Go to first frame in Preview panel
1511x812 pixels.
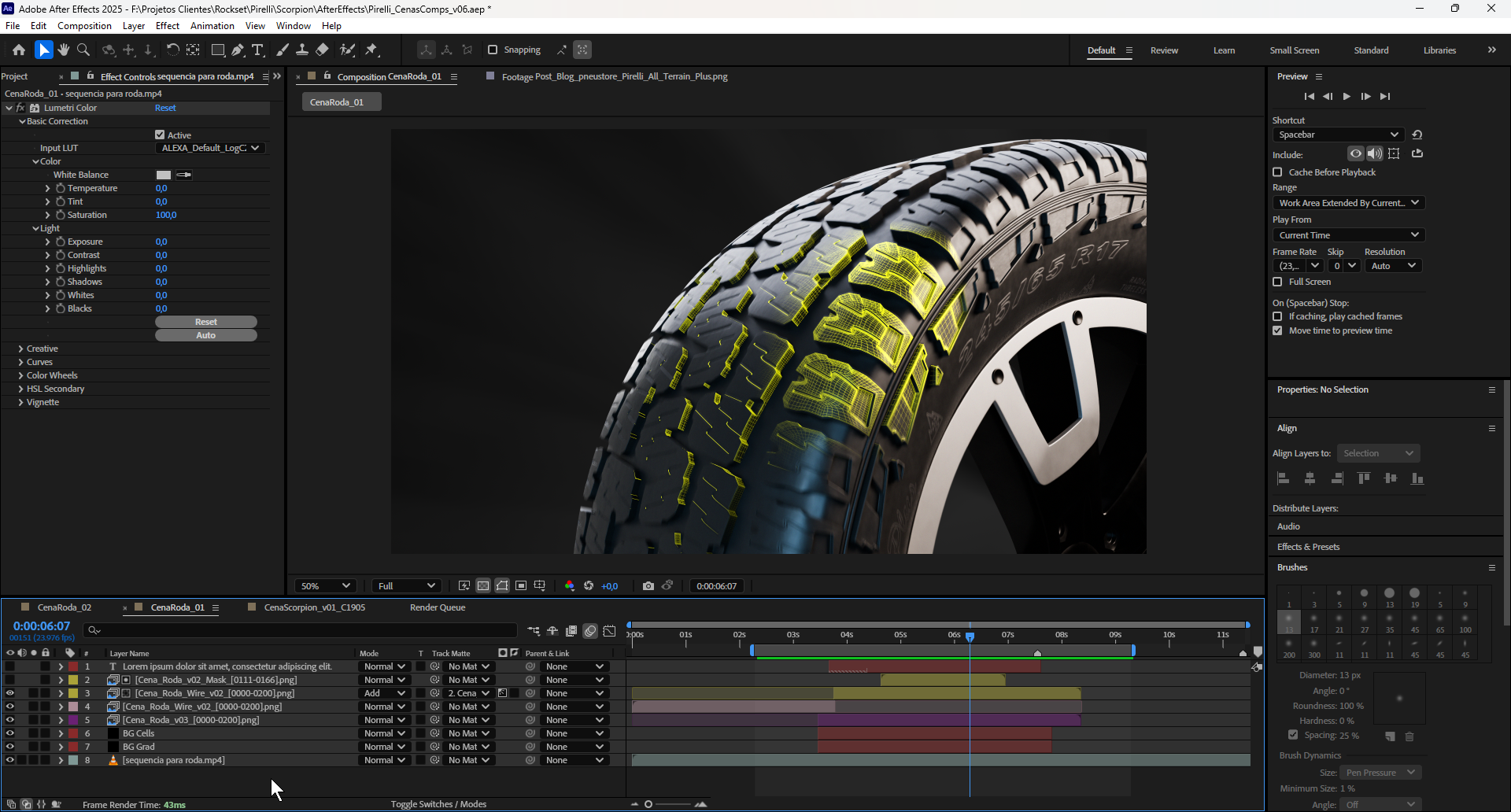tap(1310, 96)
